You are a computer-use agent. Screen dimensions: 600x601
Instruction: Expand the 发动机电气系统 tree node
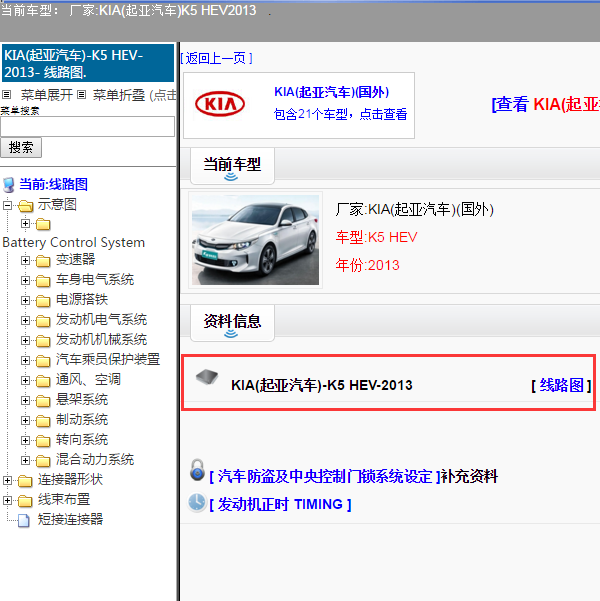click(25, 320)
